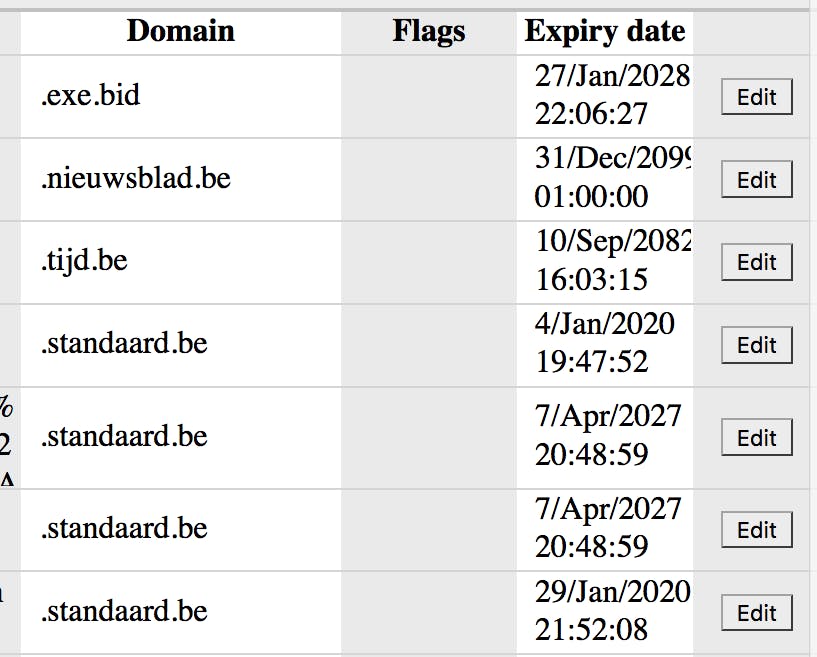Click the empty Flags cell for .tijd.be
Viewport: 817px width, 657px height.
[428, 261]
